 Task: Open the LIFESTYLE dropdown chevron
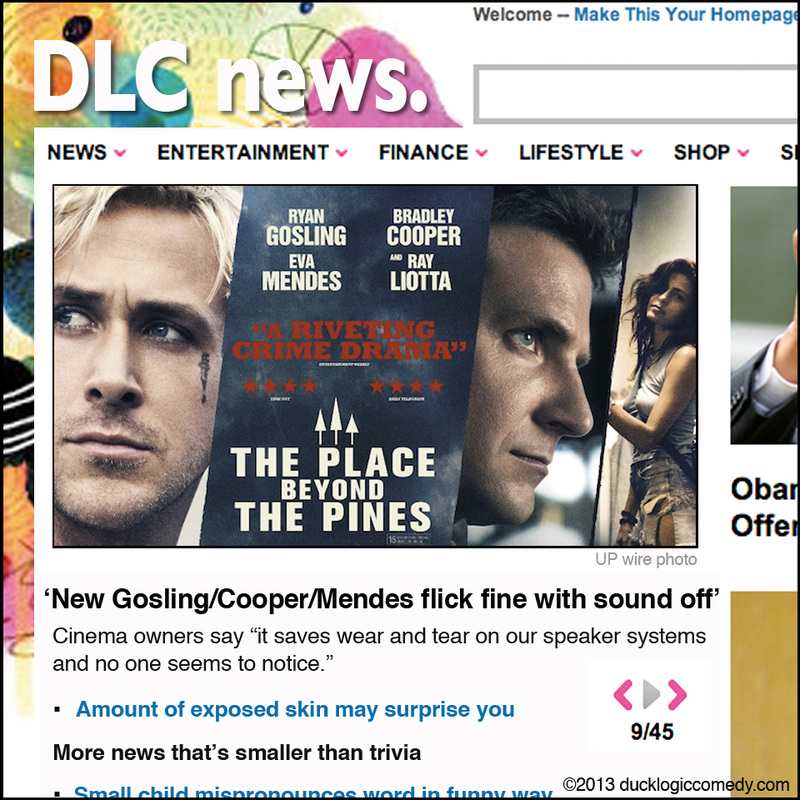click(636, 153)
